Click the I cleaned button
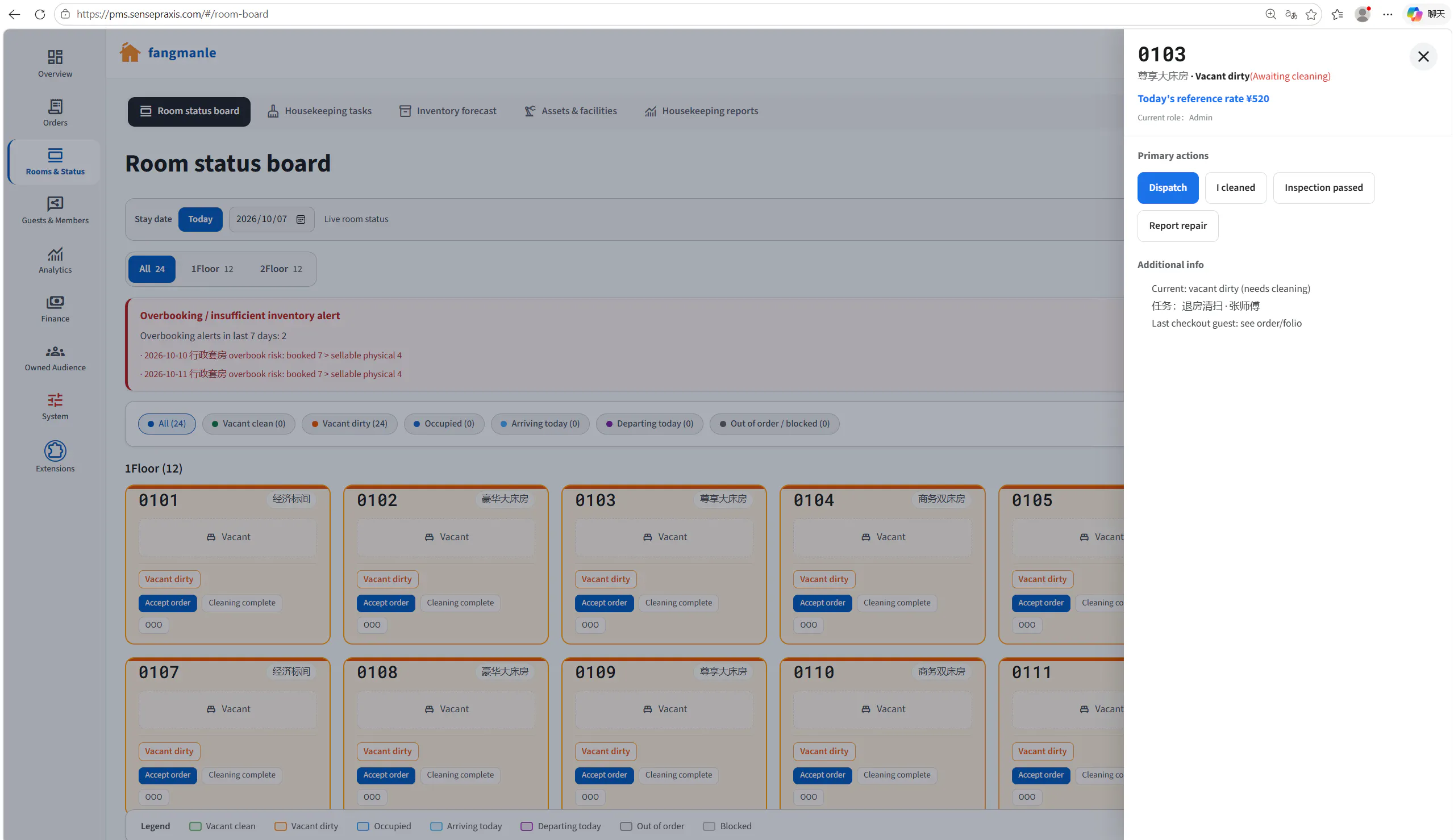1454x840 pixels. coord(1235,187)
